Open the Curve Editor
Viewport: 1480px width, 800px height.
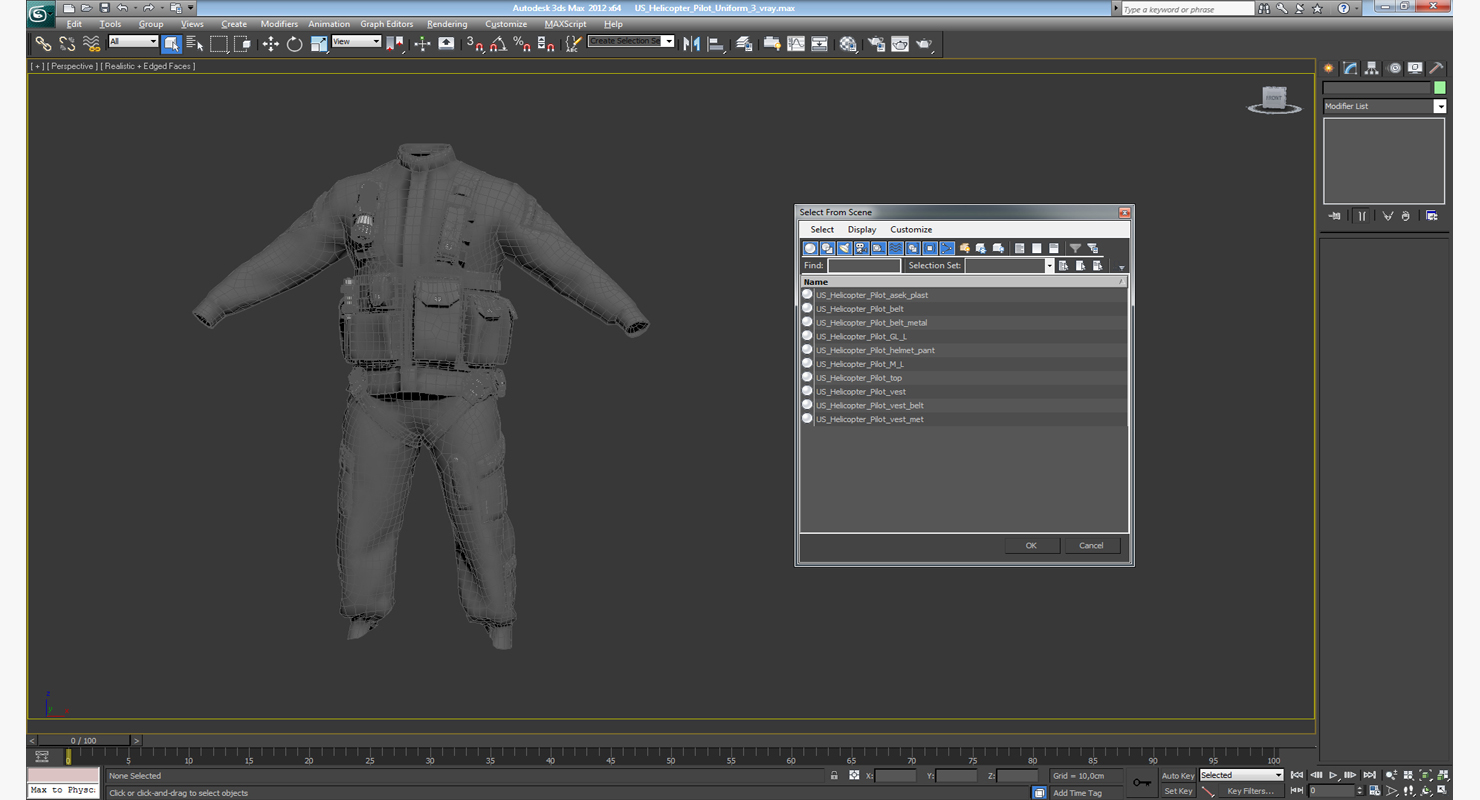[x=796, y=44]
